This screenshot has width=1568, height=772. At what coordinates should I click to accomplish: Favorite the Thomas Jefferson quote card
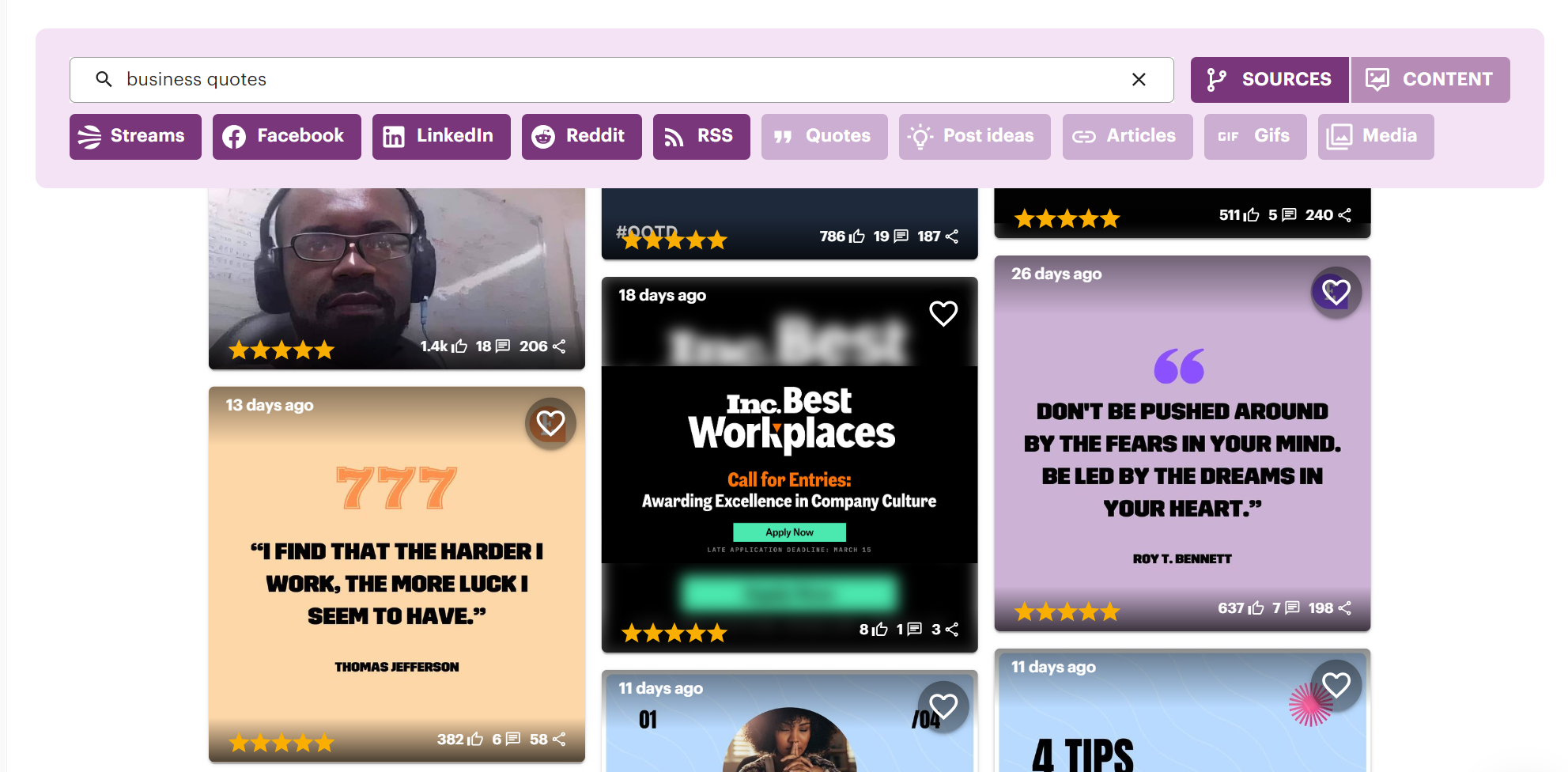(x=550, y=423)
